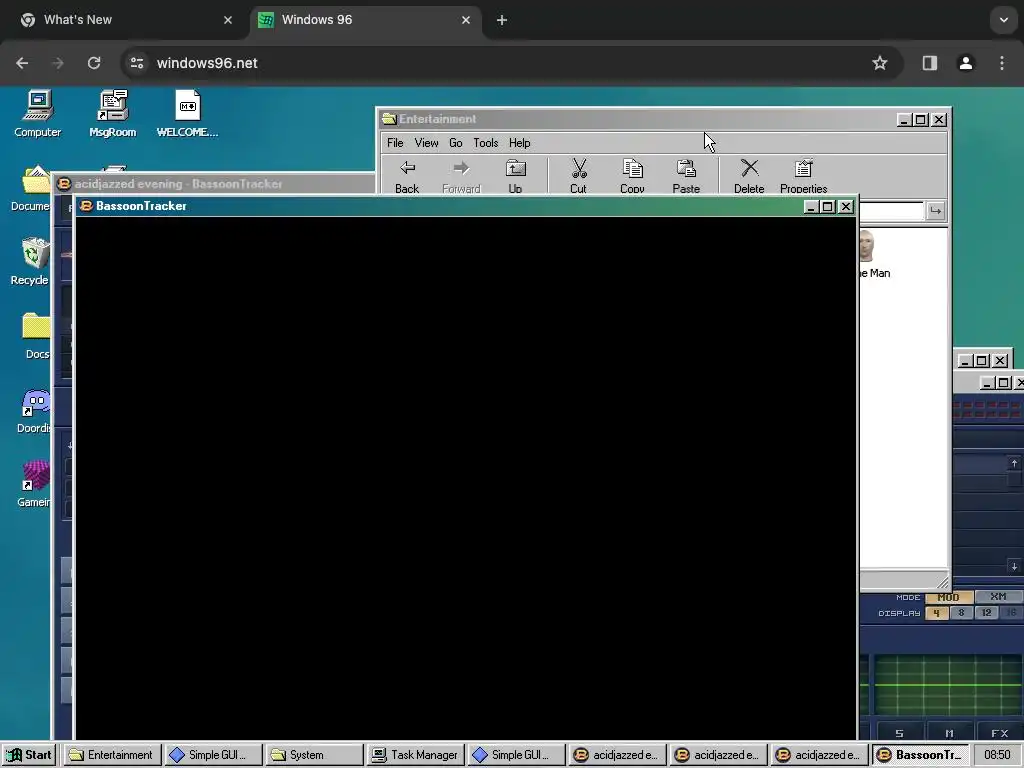Image resolution: width=1024 pixels, height=768 pixels.
Task: Click Forward arrow in Entertainment toolbar
Action: tap(461, 176)
